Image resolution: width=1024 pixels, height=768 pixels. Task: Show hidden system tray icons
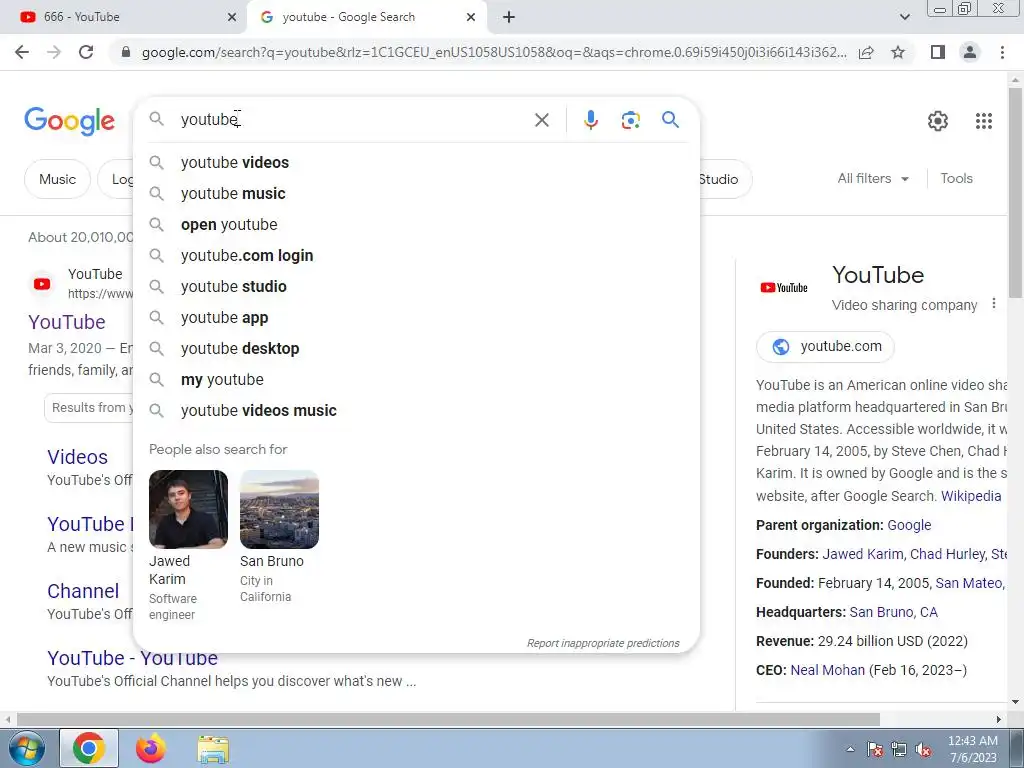850,749
